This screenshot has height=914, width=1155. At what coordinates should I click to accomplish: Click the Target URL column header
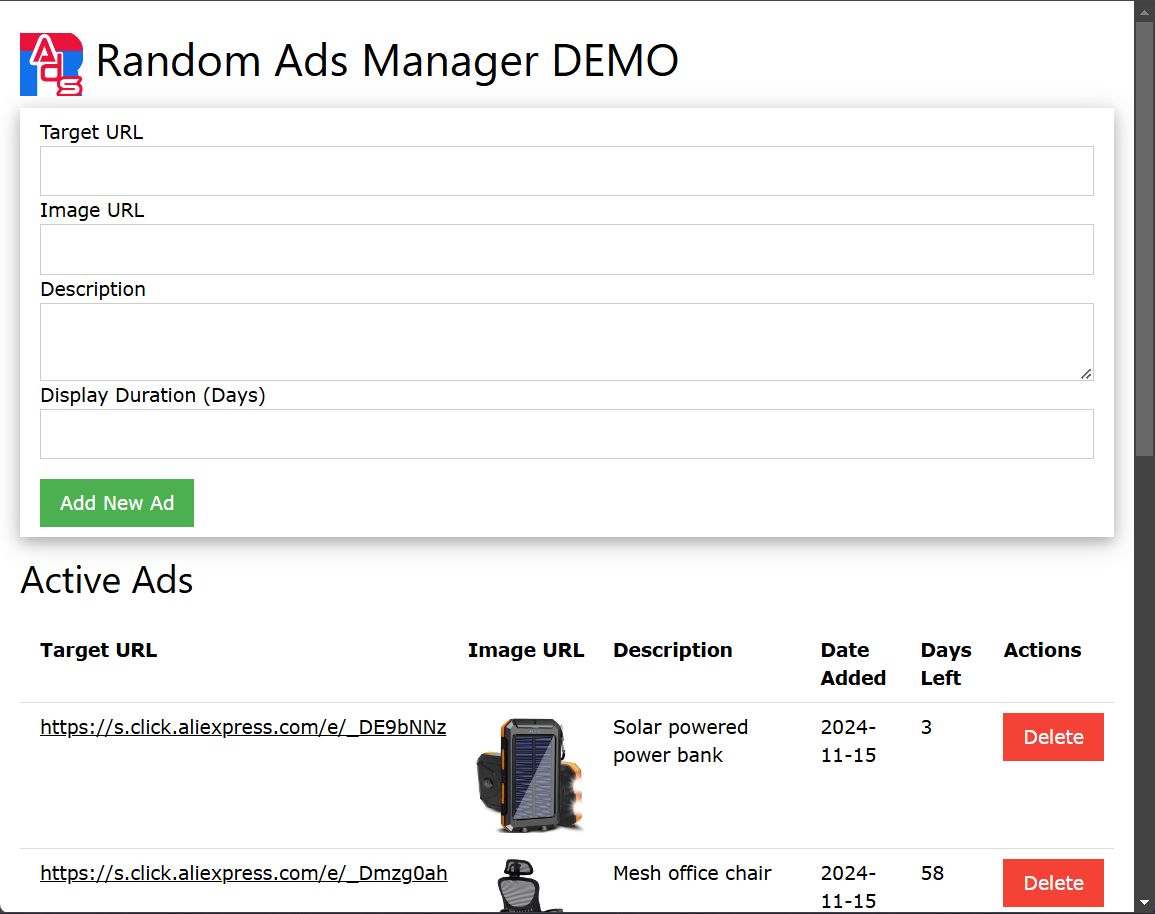[98, 650]
